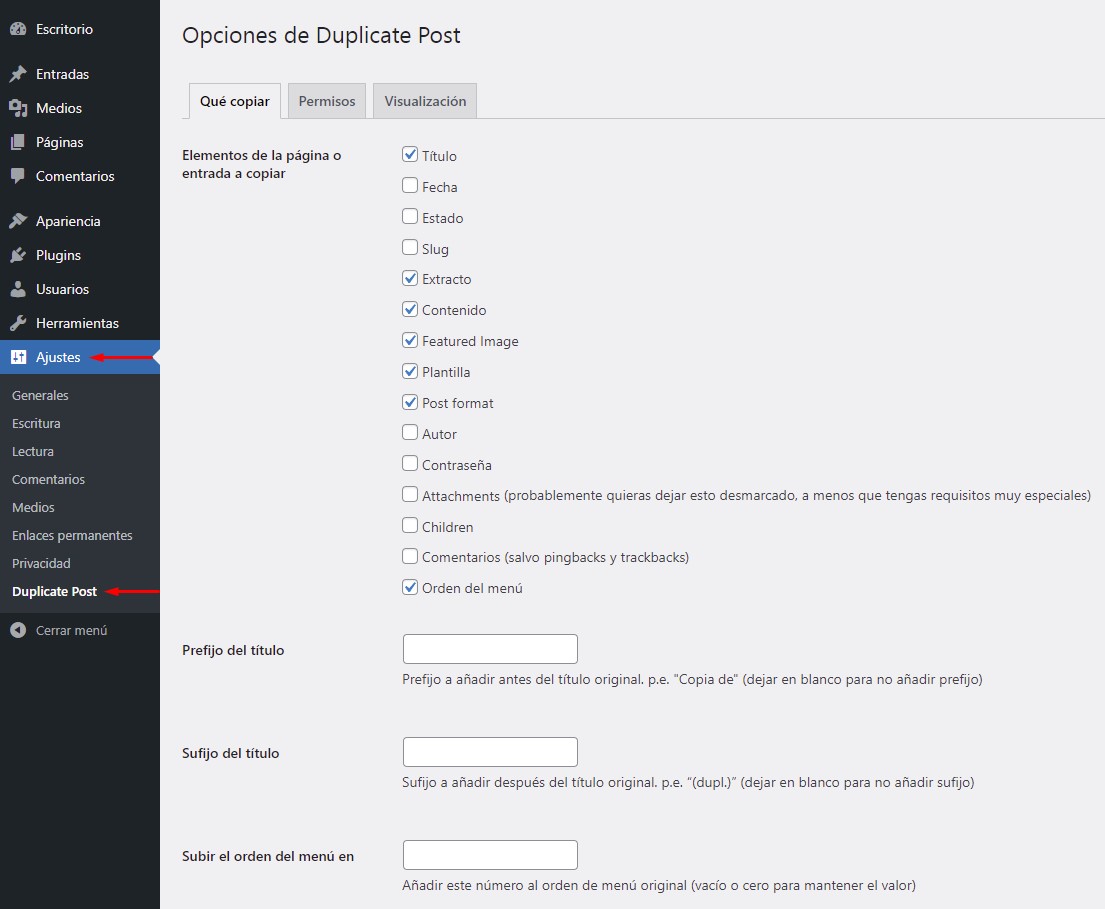Uncheck the Contenido checkbox
This screenshot has height=909, width=1105.
(x=410, y=309)
